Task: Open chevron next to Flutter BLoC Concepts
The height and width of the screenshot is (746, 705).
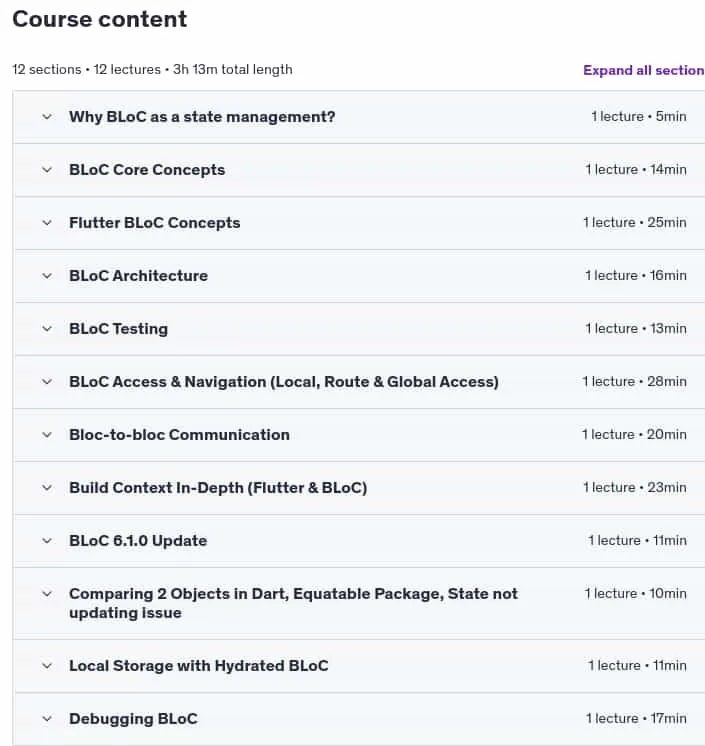Action: [x=47, y=223]
